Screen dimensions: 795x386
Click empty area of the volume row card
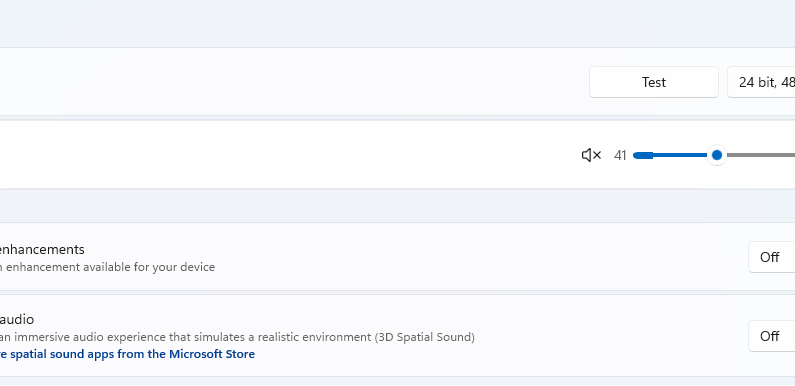point(304,155)
